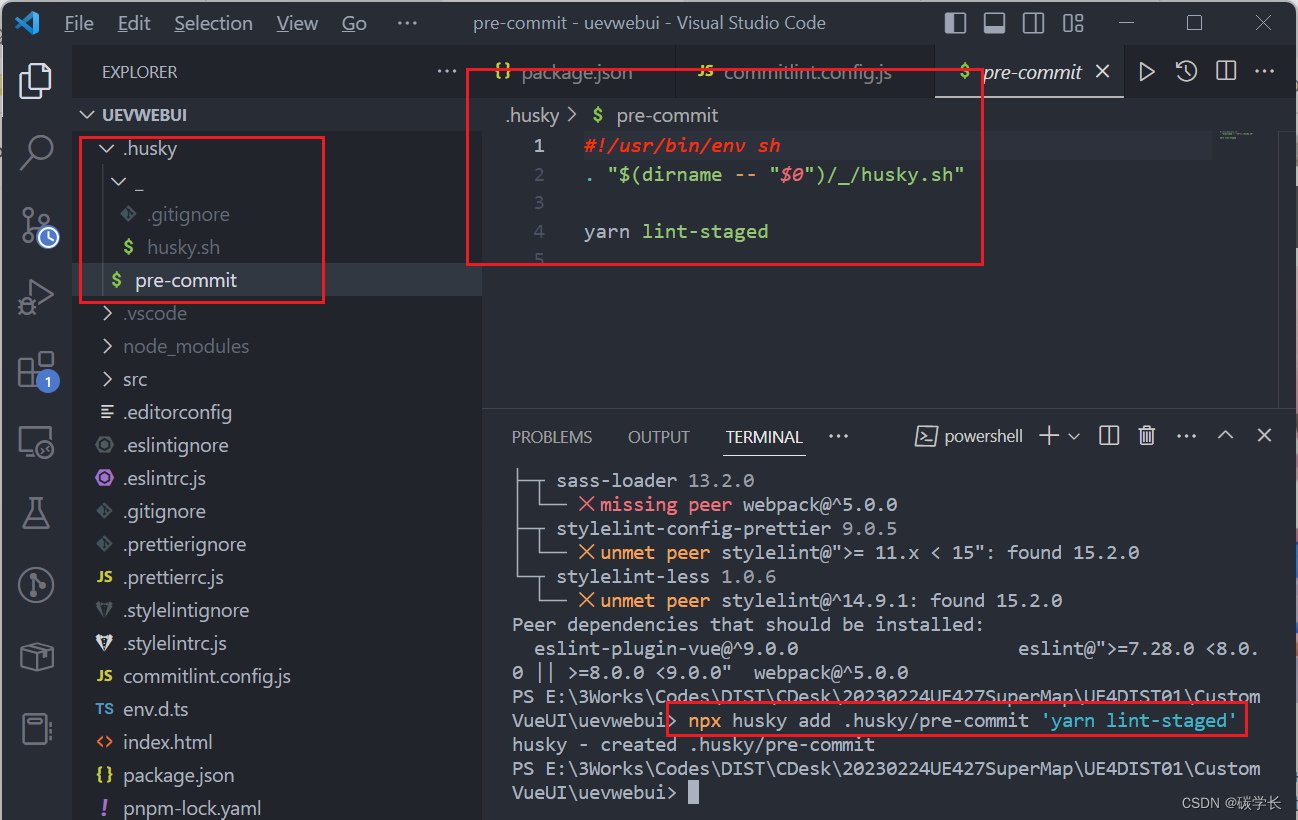Switch to package.json editor tab
The height and width of the screenshot is (820, 1298).
[577, 72]
